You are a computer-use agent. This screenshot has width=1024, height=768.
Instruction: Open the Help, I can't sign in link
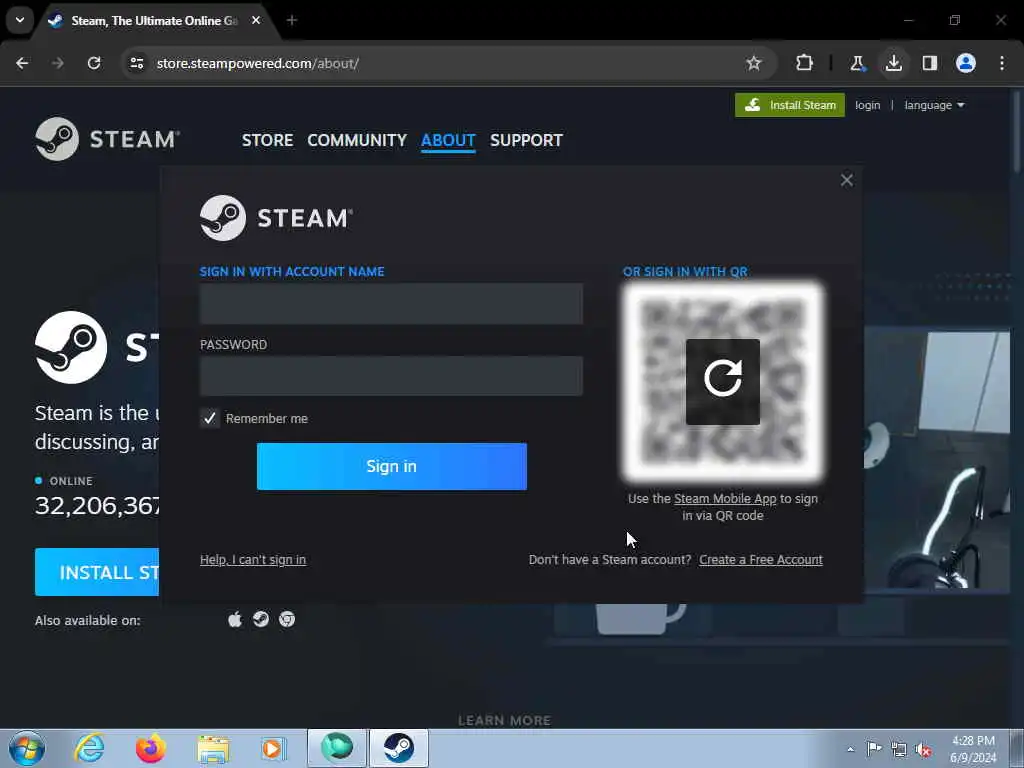click(253, 560)
